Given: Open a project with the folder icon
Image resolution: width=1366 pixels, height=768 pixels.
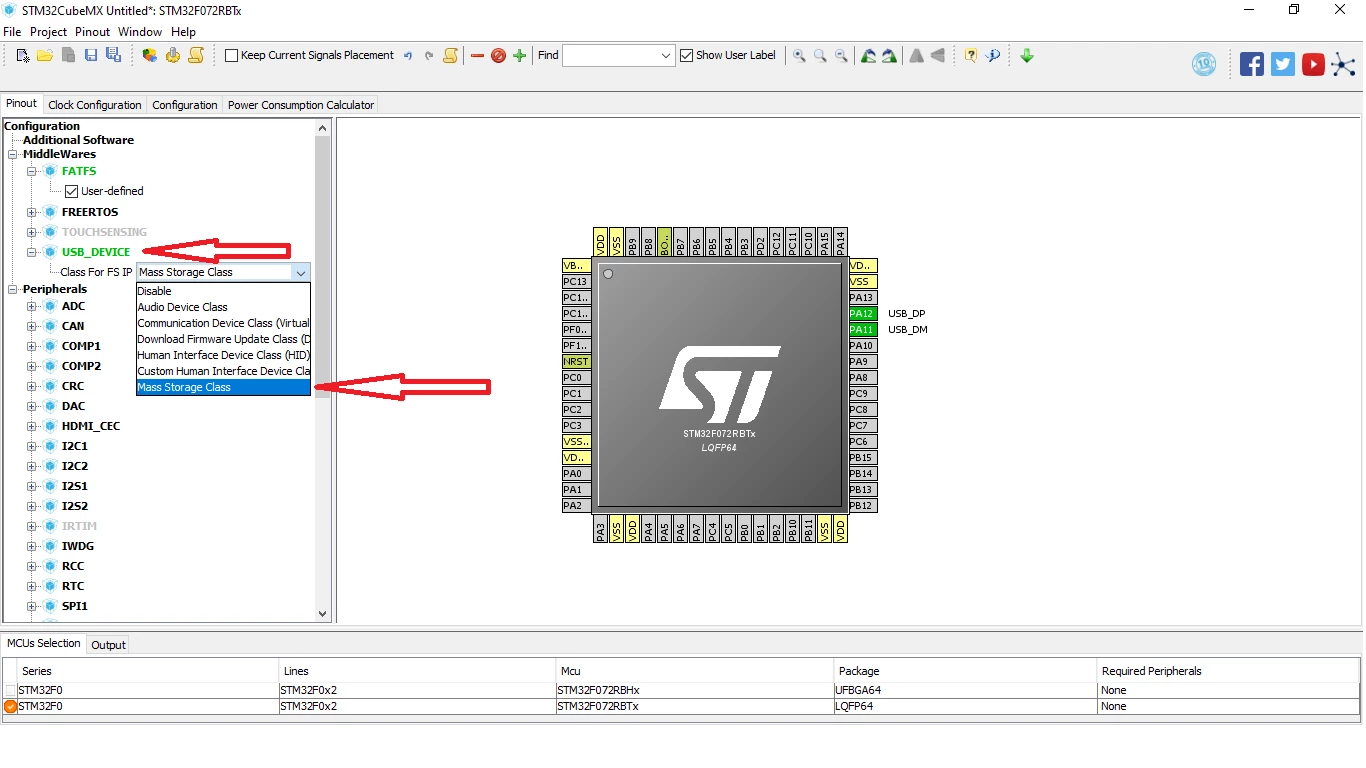Looking at the screenshot, I should pos(45,56).
